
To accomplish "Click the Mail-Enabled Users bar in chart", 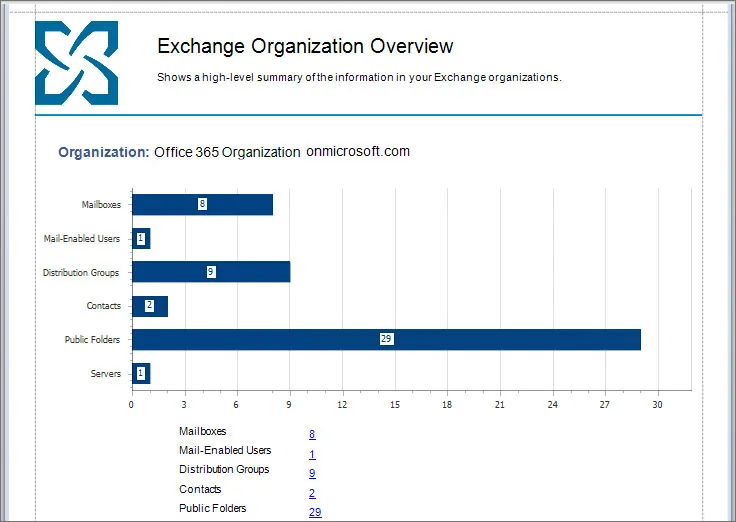I will [141, 238].
